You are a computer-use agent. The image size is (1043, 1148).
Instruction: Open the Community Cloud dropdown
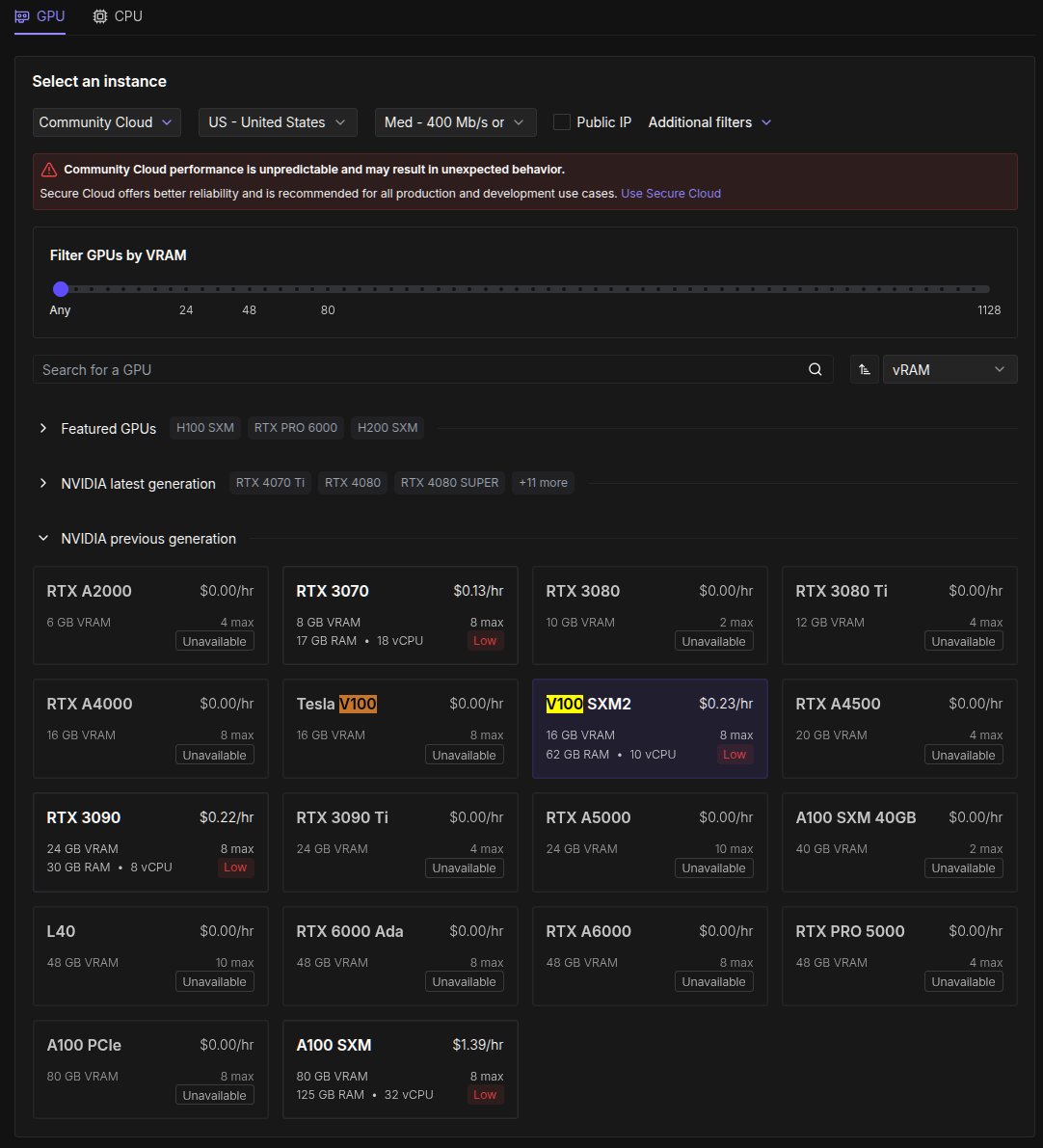106,122
